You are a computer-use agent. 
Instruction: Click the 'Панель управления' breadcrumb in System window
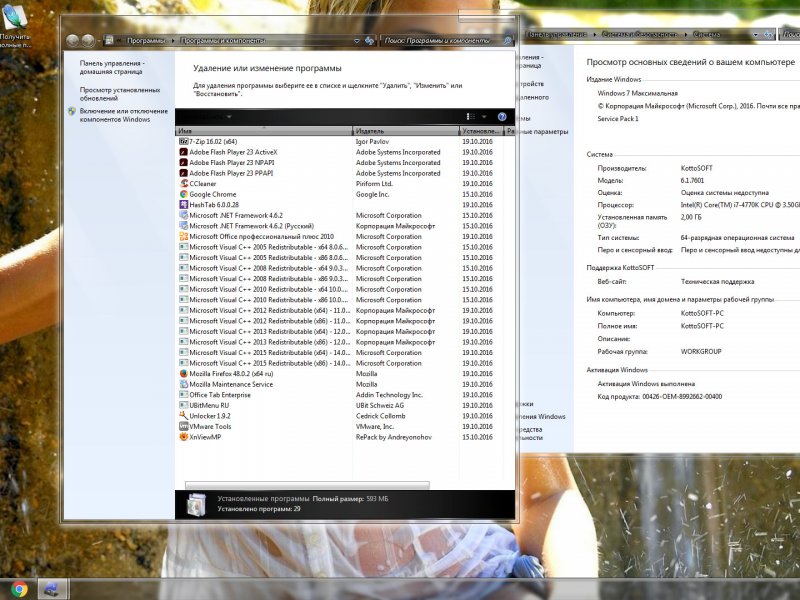[x=557, y=35]
